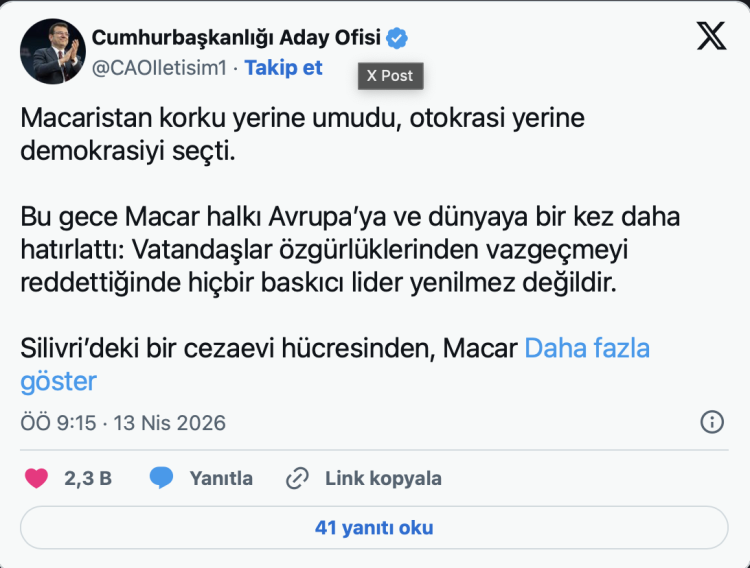Image resolution: width=750 pixels, height=568 pixels.
Task: Click the sentence starting with Silivri'deki
Action: click(x=268, y=349)
